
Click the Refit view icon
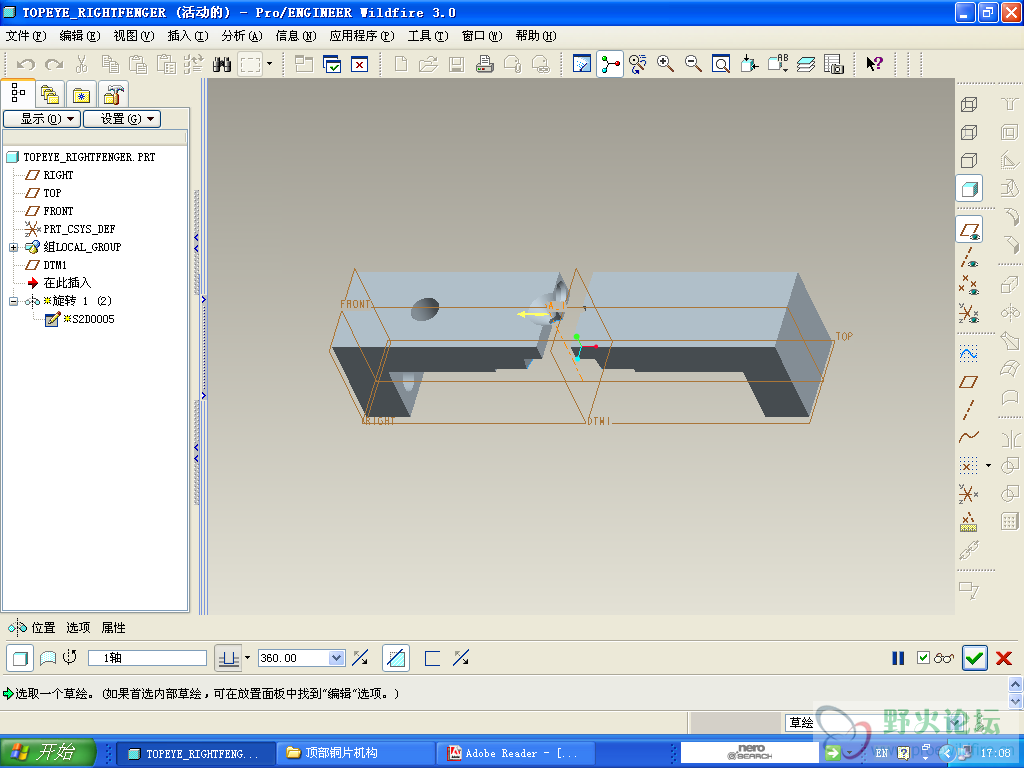721,64
